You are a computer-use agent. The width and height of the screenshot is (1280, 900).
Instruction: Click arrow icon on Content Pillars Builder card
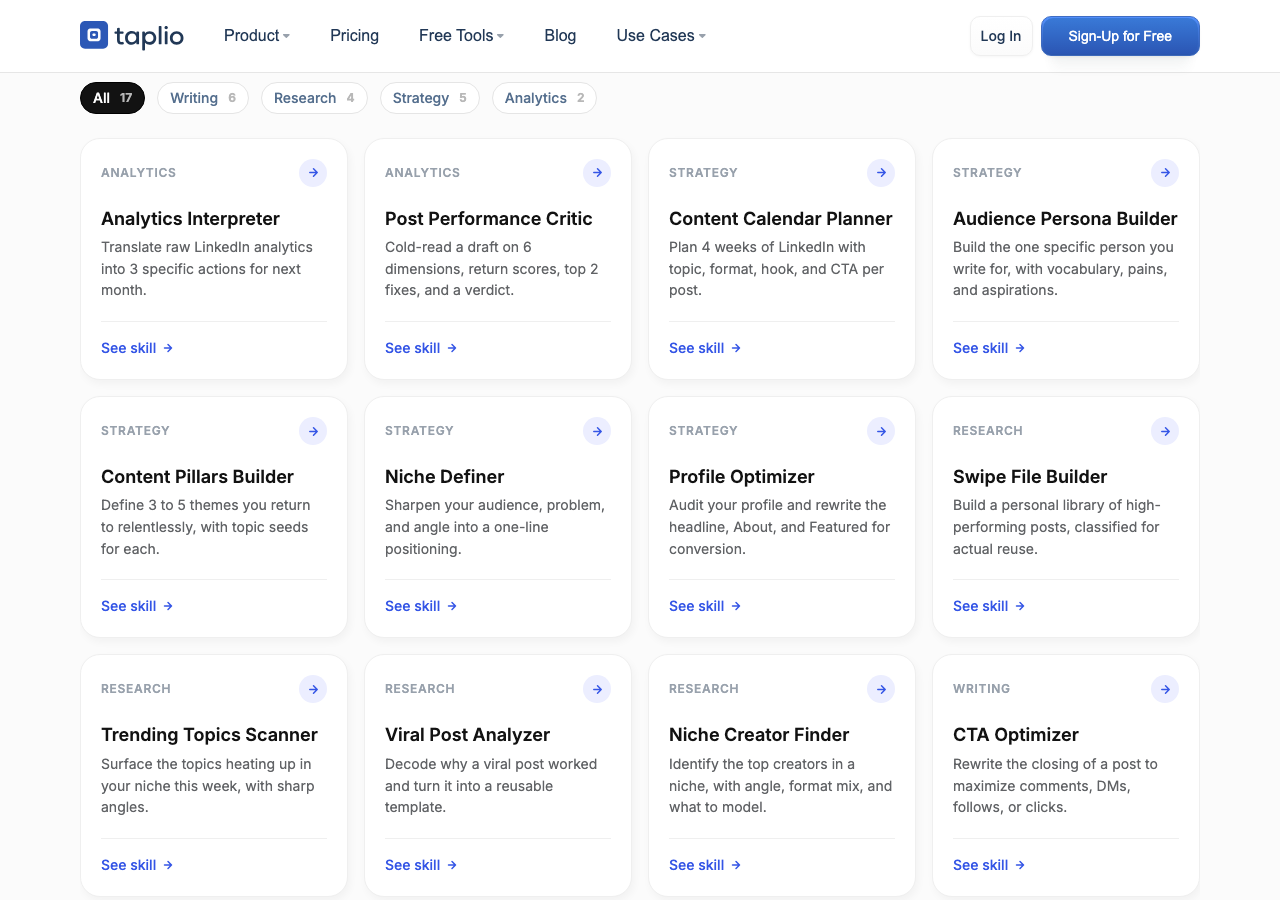point(313,431)
